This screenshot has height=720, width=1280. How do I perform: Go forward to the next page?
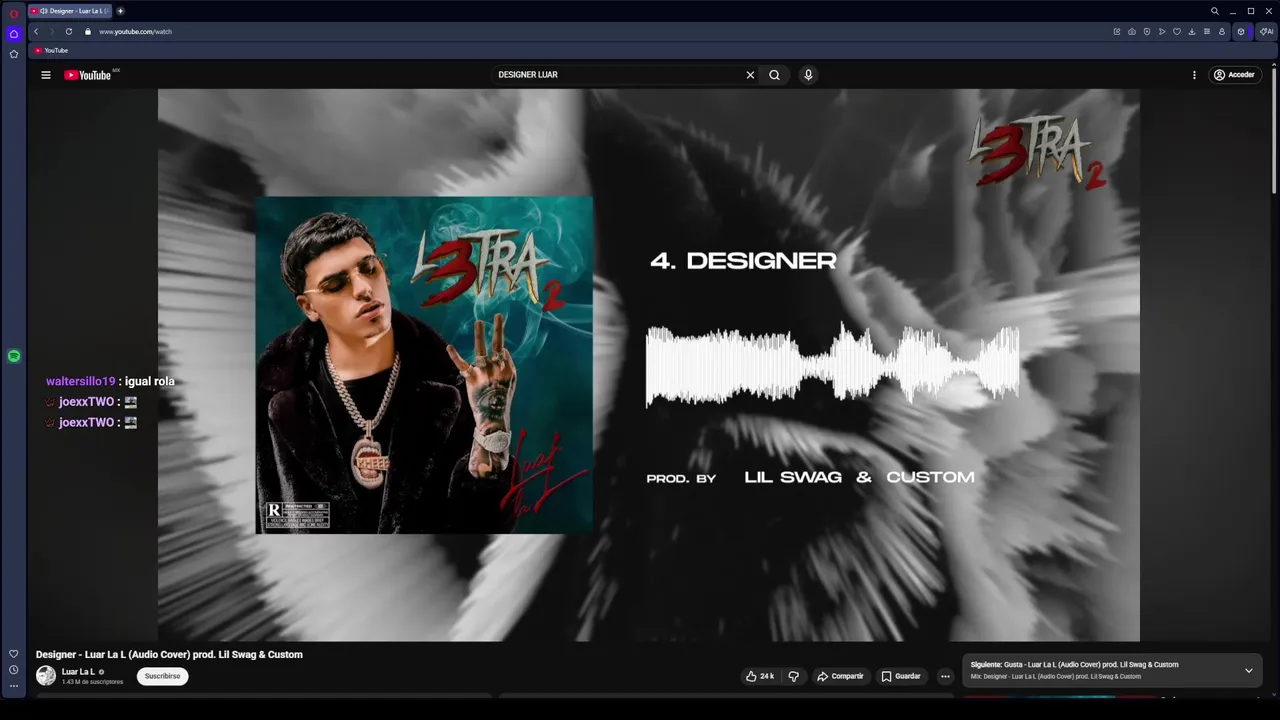52,32
